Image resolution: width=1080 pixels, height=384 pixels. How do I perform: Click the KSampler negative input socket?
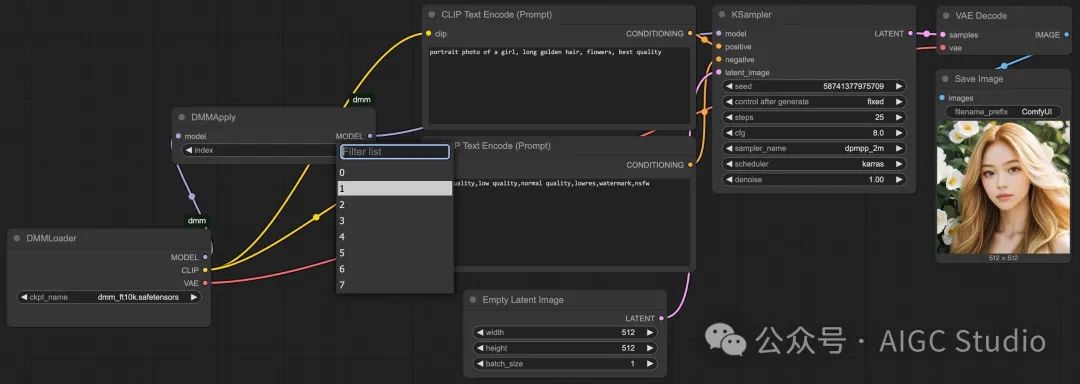pyautogui.click(x=718, y=59)
